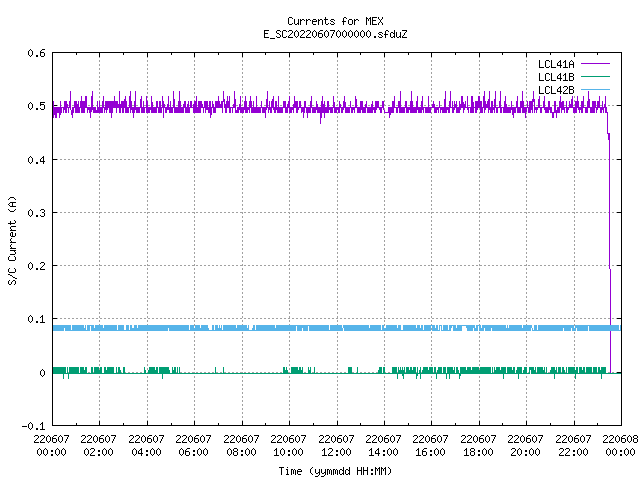Image resolution: width=640 pixels, height=480 pixels.
Task: Click the blue LCL42B current trace band
Action: pos(337,328)
